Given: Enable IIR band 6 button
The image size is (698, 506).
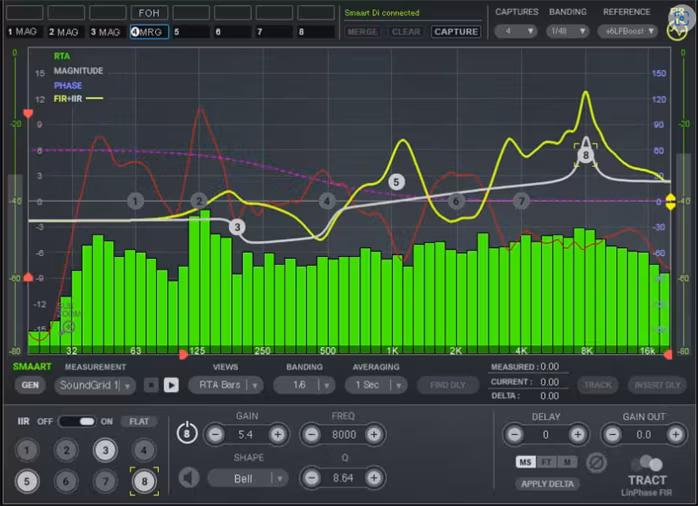Looking at the screenshot, I should 66,482.
